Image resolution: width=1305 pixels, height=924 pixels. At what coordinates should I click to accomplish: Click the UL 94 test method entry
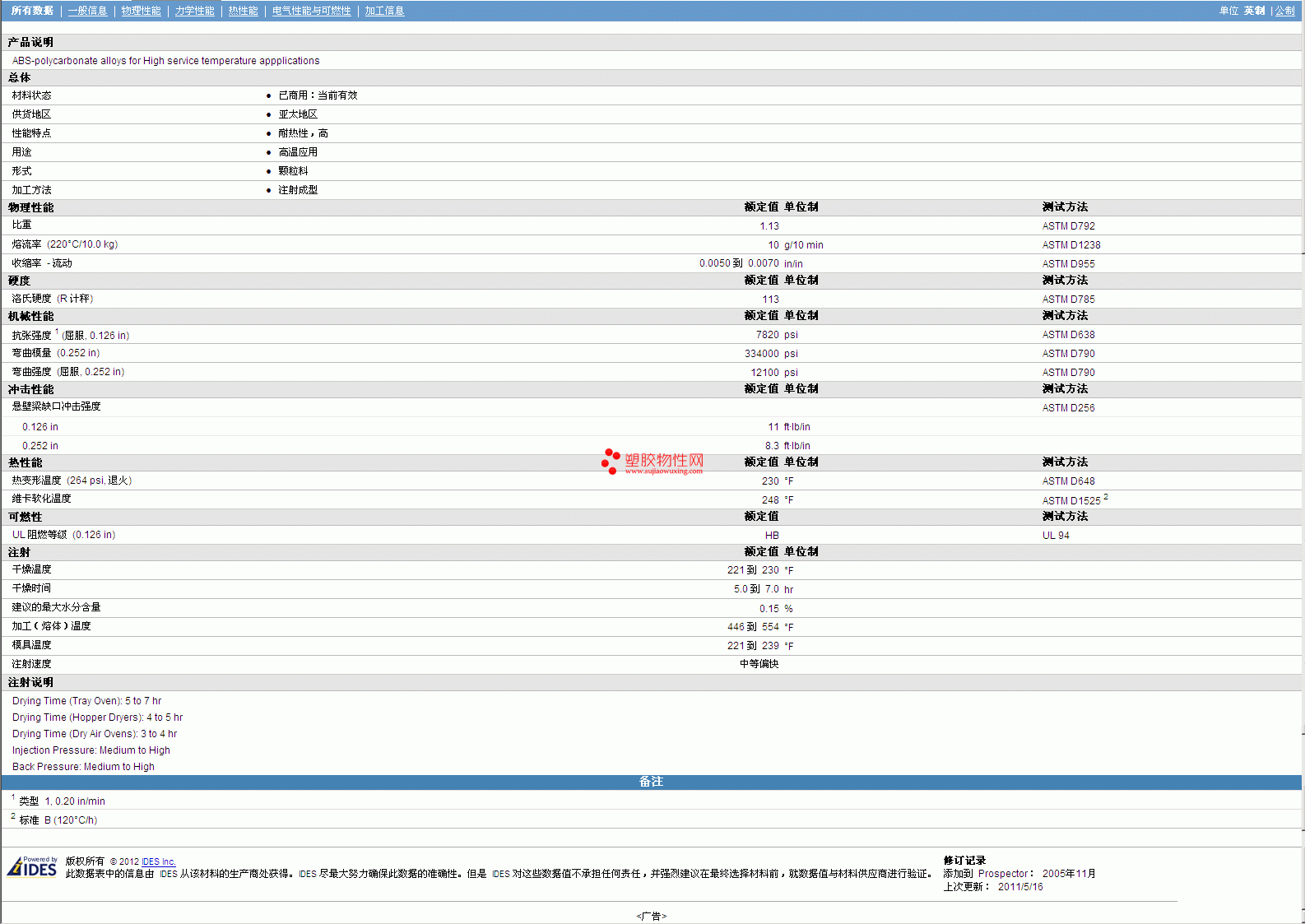[1056, 536]
